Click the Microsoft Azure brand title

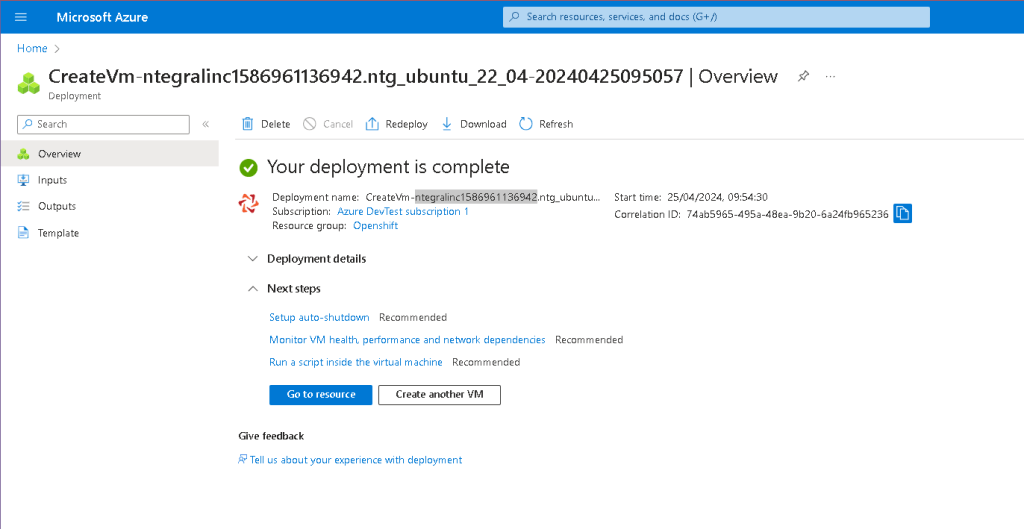[102, 17]
